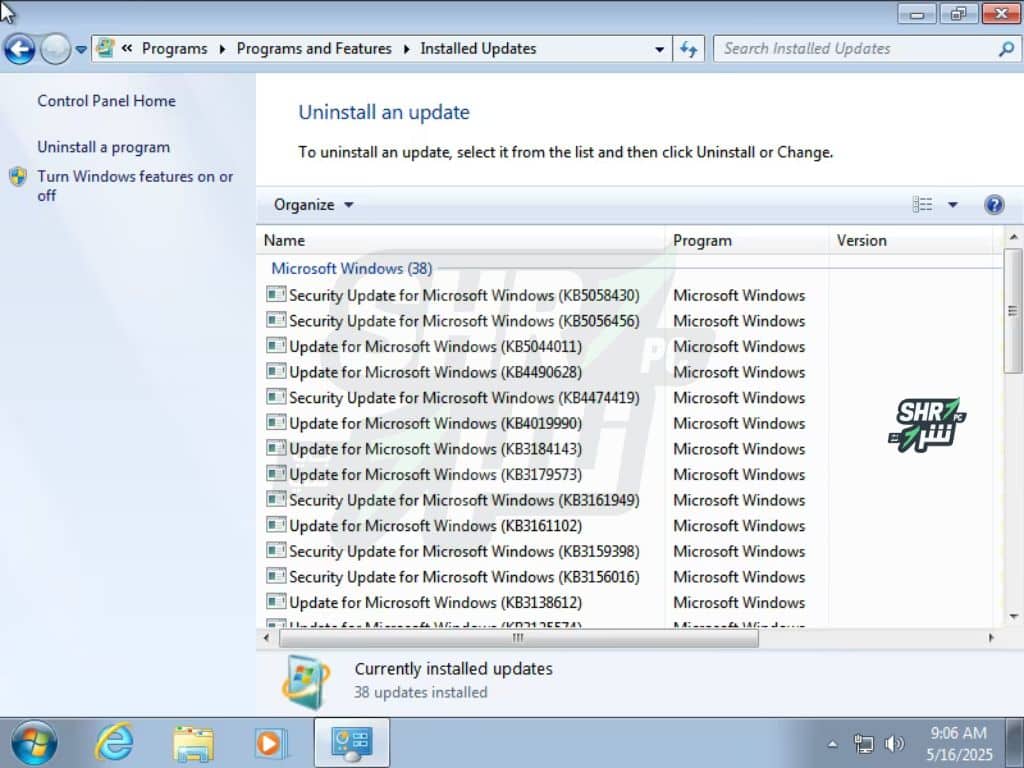Open the recent pages dropdown arrow

click(x=81, y=49)
